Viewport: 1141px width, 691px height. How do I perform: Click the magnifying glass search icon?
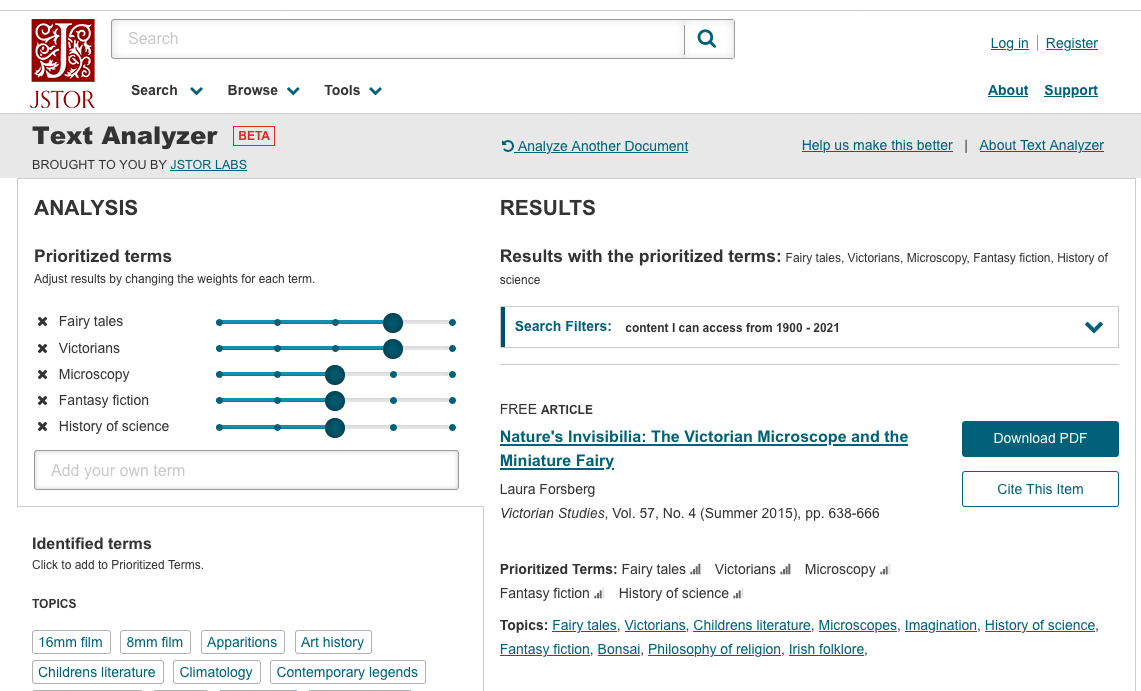point(707,39)
